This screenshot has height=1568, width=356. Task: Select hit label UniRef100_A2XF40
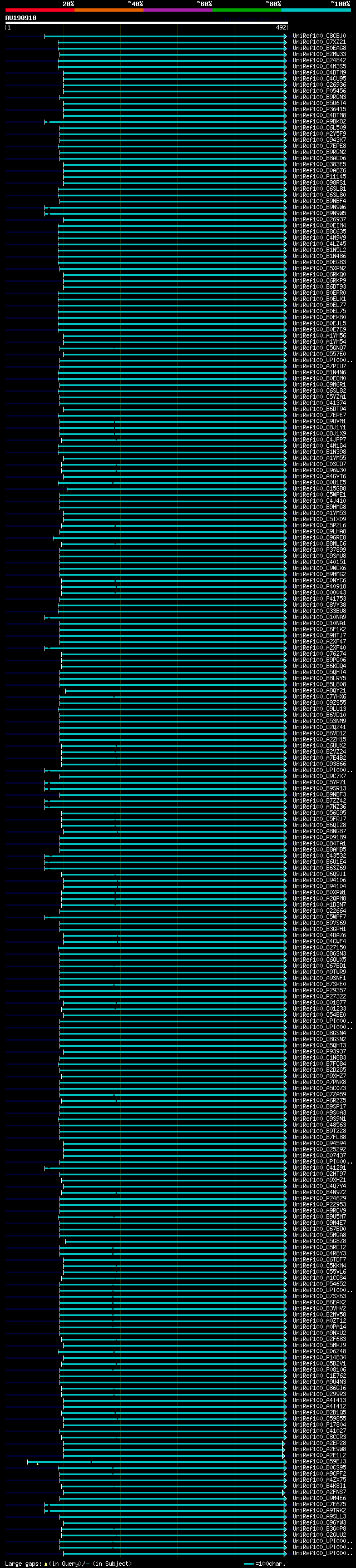click(x=319, y=647)
